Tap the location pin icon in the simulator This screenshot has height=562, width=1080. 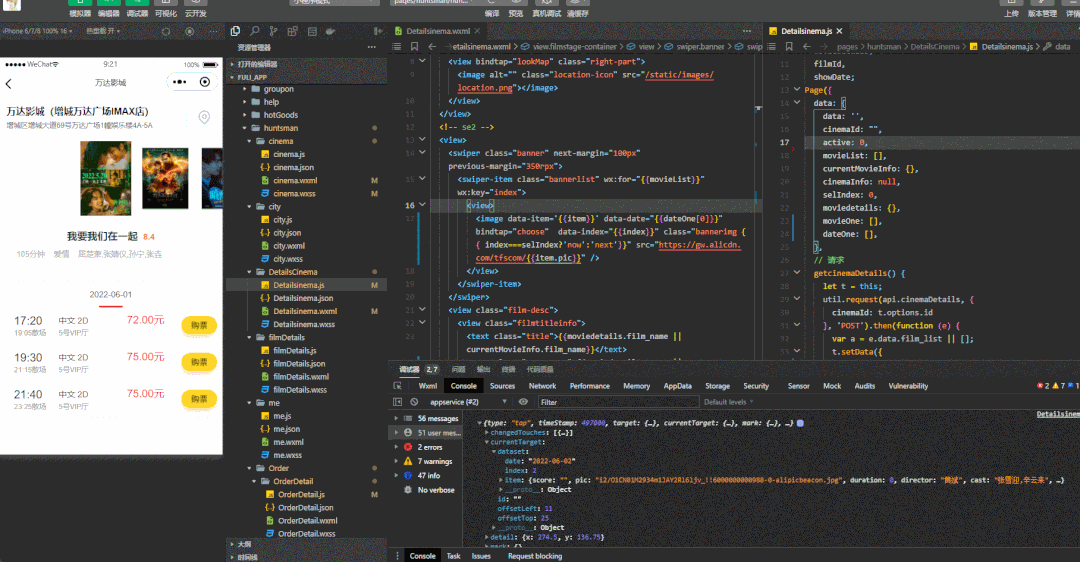(x=204, y=117)
